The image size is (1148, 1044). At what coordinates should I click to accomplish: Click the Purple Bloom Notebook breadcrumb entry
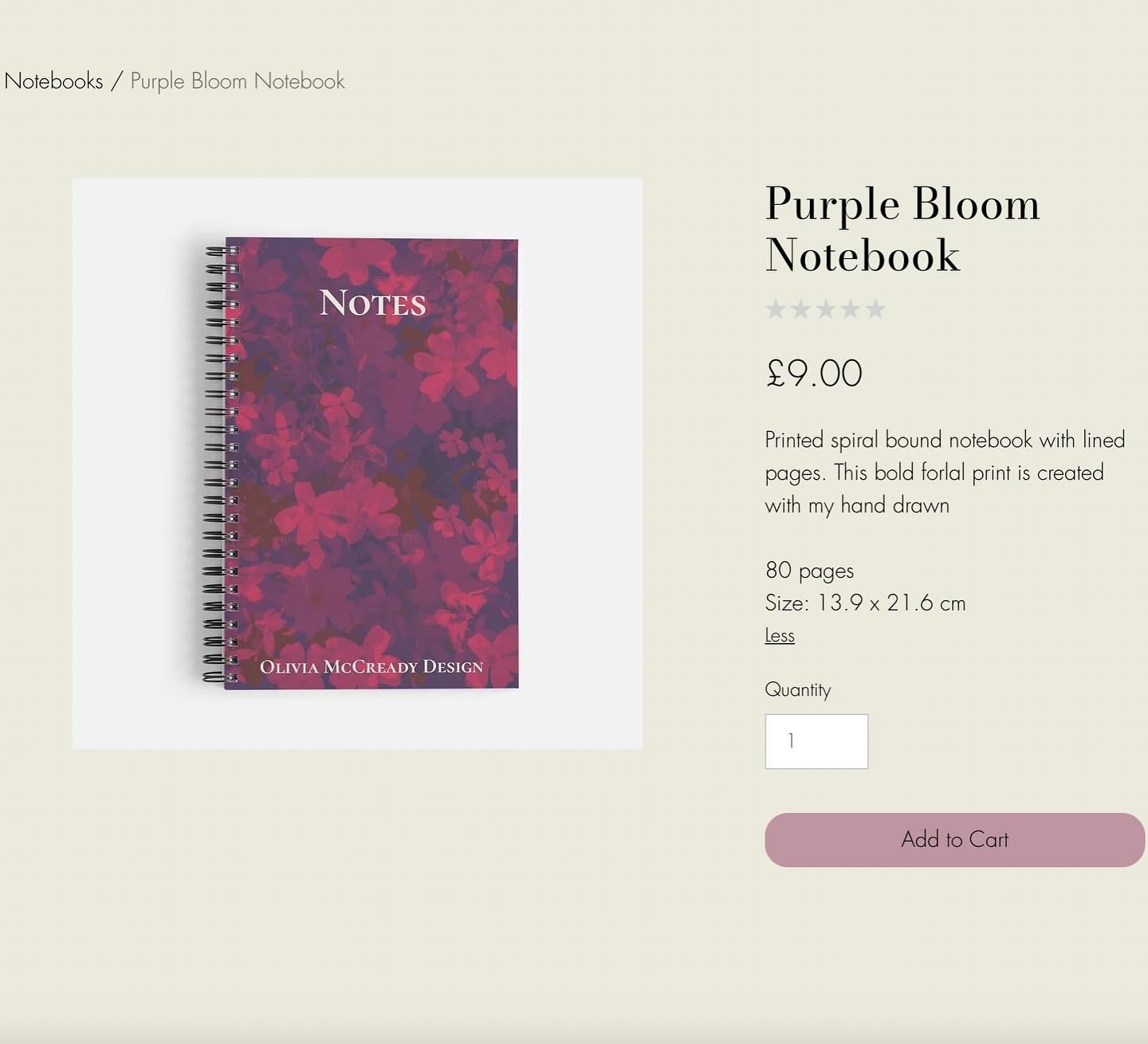237,81
